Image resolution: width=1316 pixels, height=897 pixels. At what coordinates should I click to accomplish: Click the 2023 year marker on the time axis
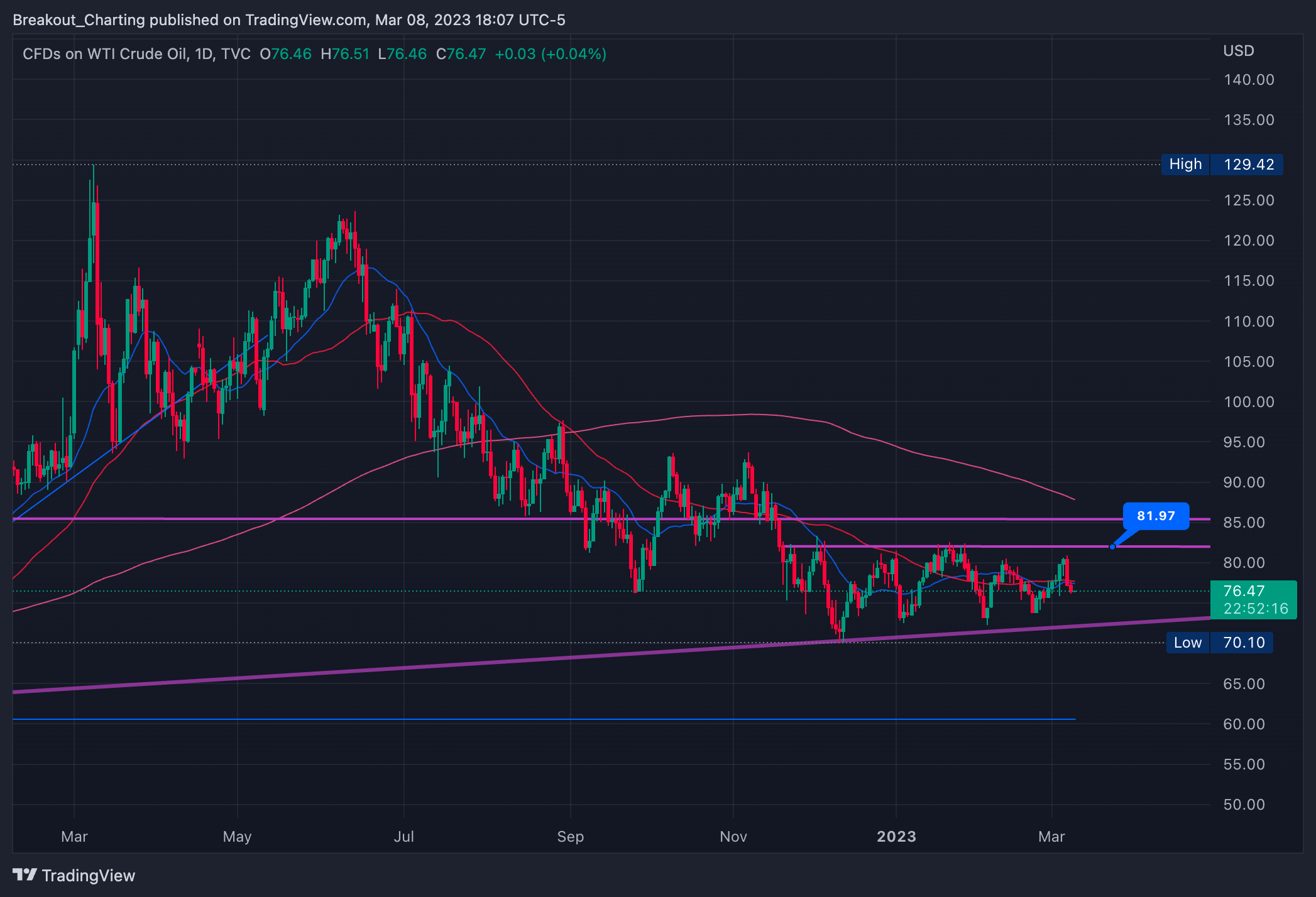[x=896, y=837]
